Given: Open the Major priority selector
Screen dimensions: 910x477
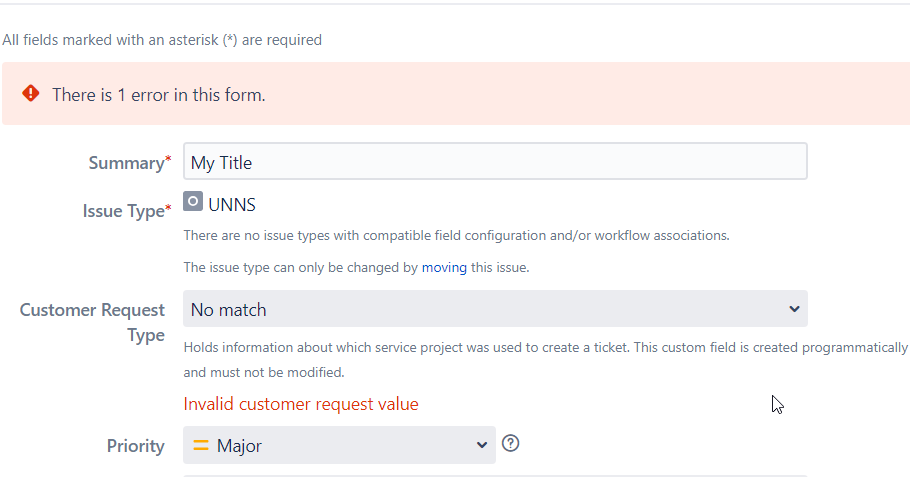Looking at the screenshot, I should (340, 445).
